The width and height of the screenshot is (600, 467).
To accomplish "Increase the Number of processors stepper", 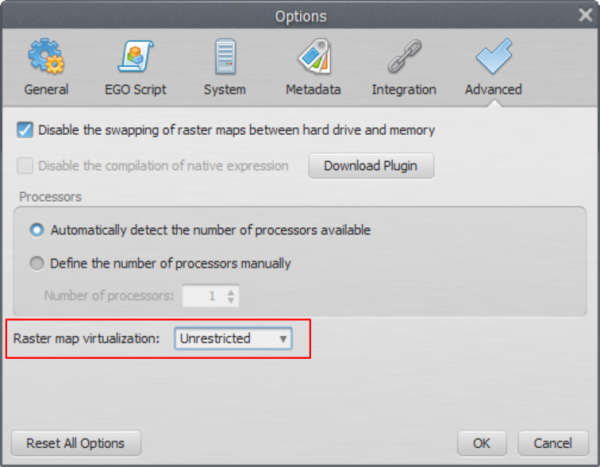I will (x=231, y=292).
